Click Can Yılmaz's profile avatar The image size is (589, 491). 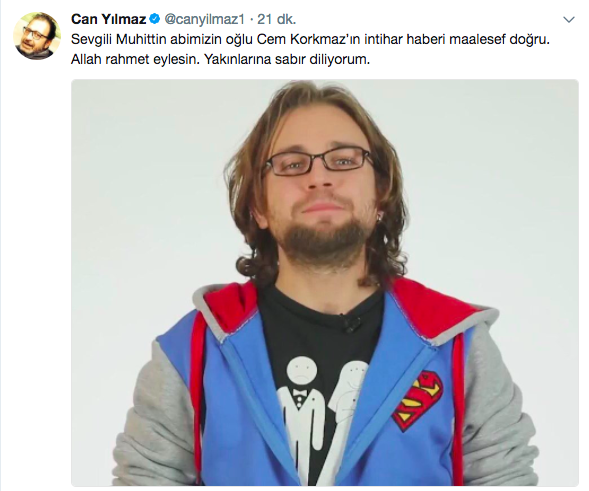(x=37, y=35)
